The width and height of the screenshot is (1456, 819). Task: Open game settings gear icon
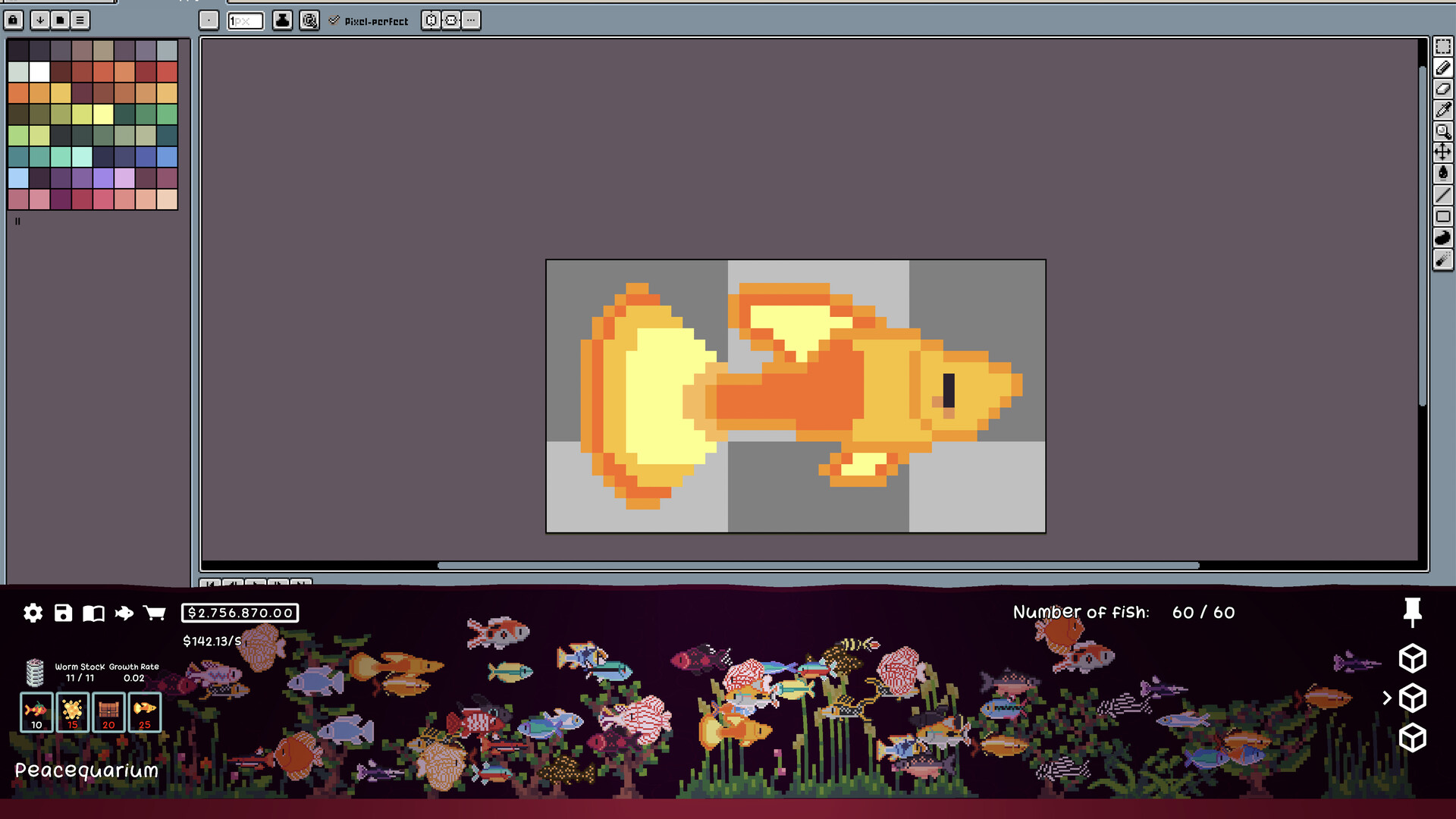click(x=33, y=613)
